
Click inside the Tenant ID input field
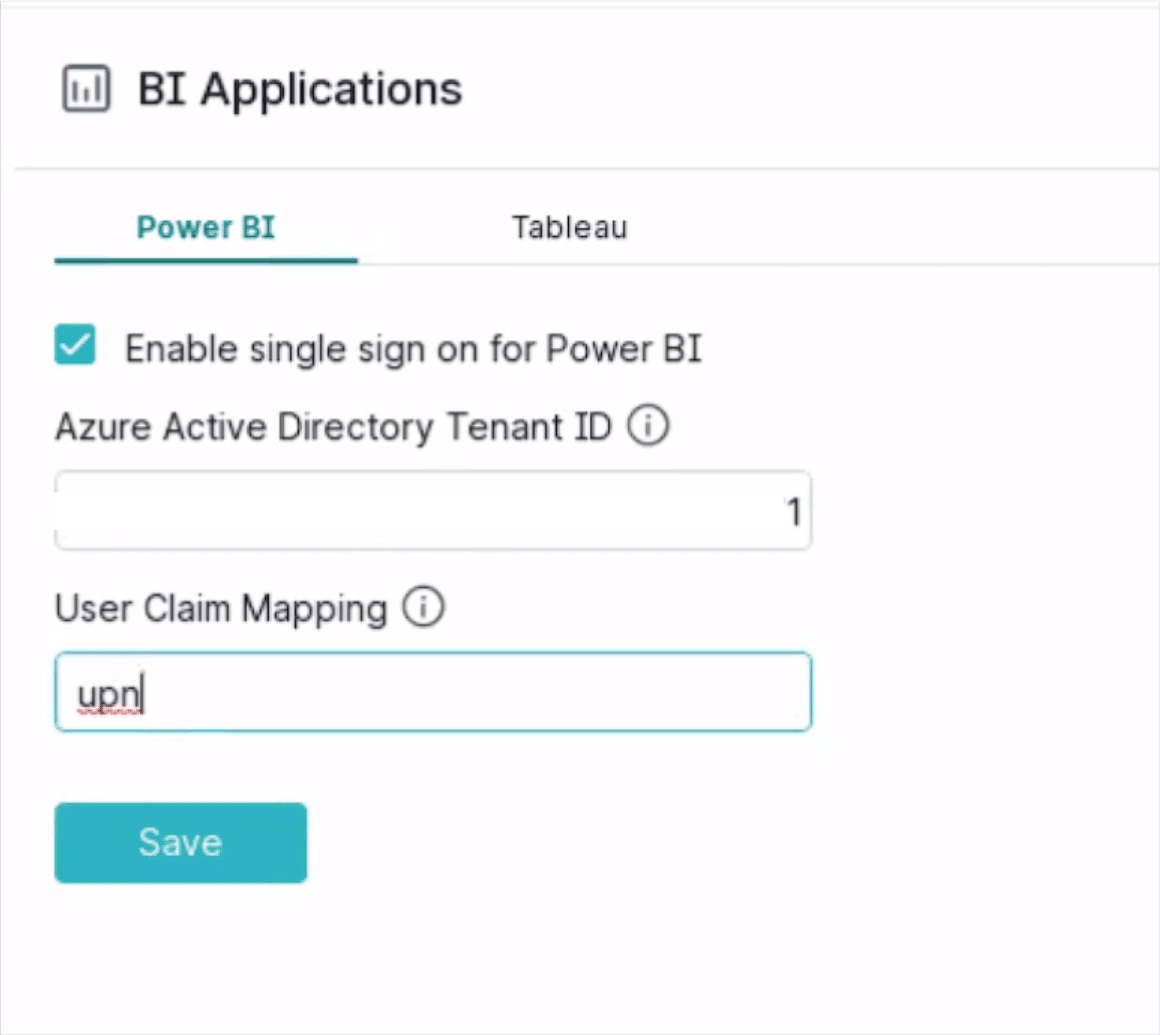432,510
